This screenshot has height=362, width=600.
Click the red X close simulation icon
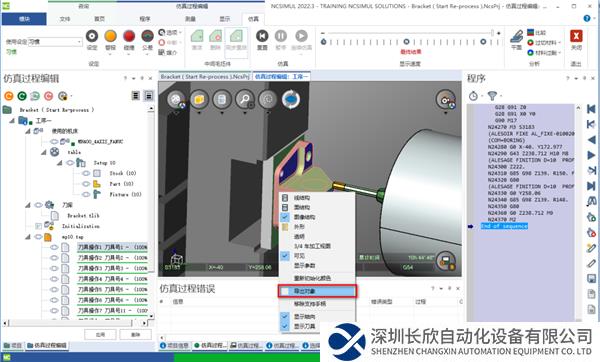point(576,36)
